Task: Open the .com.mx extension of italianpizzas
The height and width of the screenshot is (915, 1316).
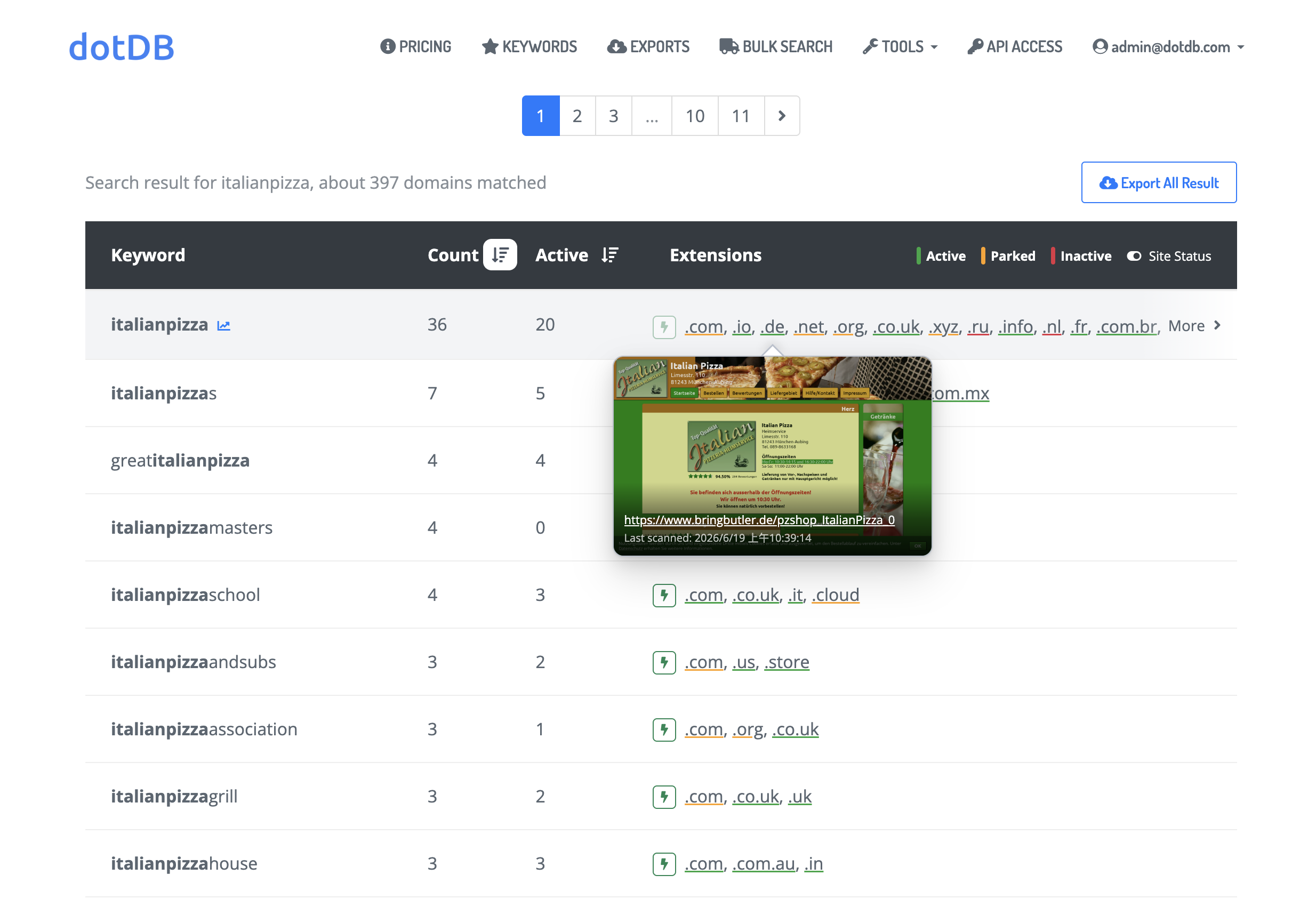Action: point(961,394)
